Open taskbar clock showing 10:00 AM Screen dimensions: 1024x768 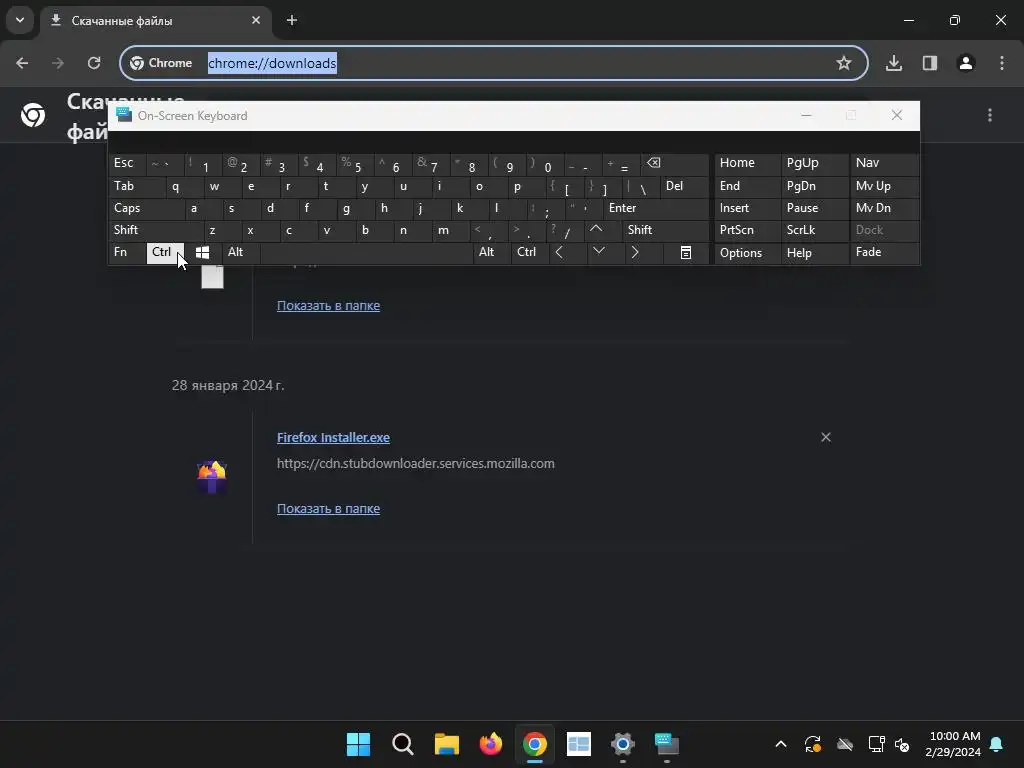tap(953, 744)
